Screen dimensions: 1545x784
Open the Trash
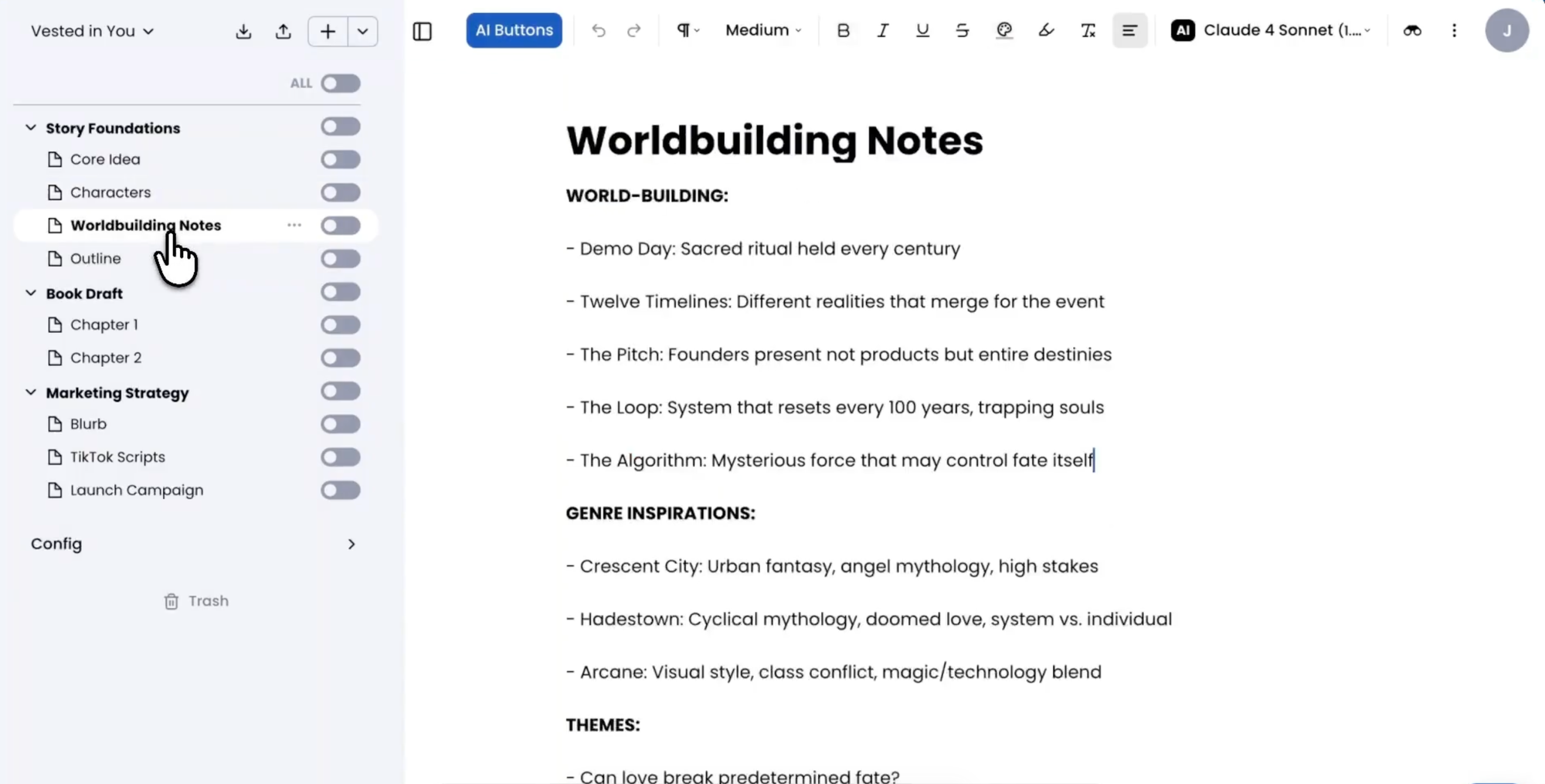tap(197, 601)
